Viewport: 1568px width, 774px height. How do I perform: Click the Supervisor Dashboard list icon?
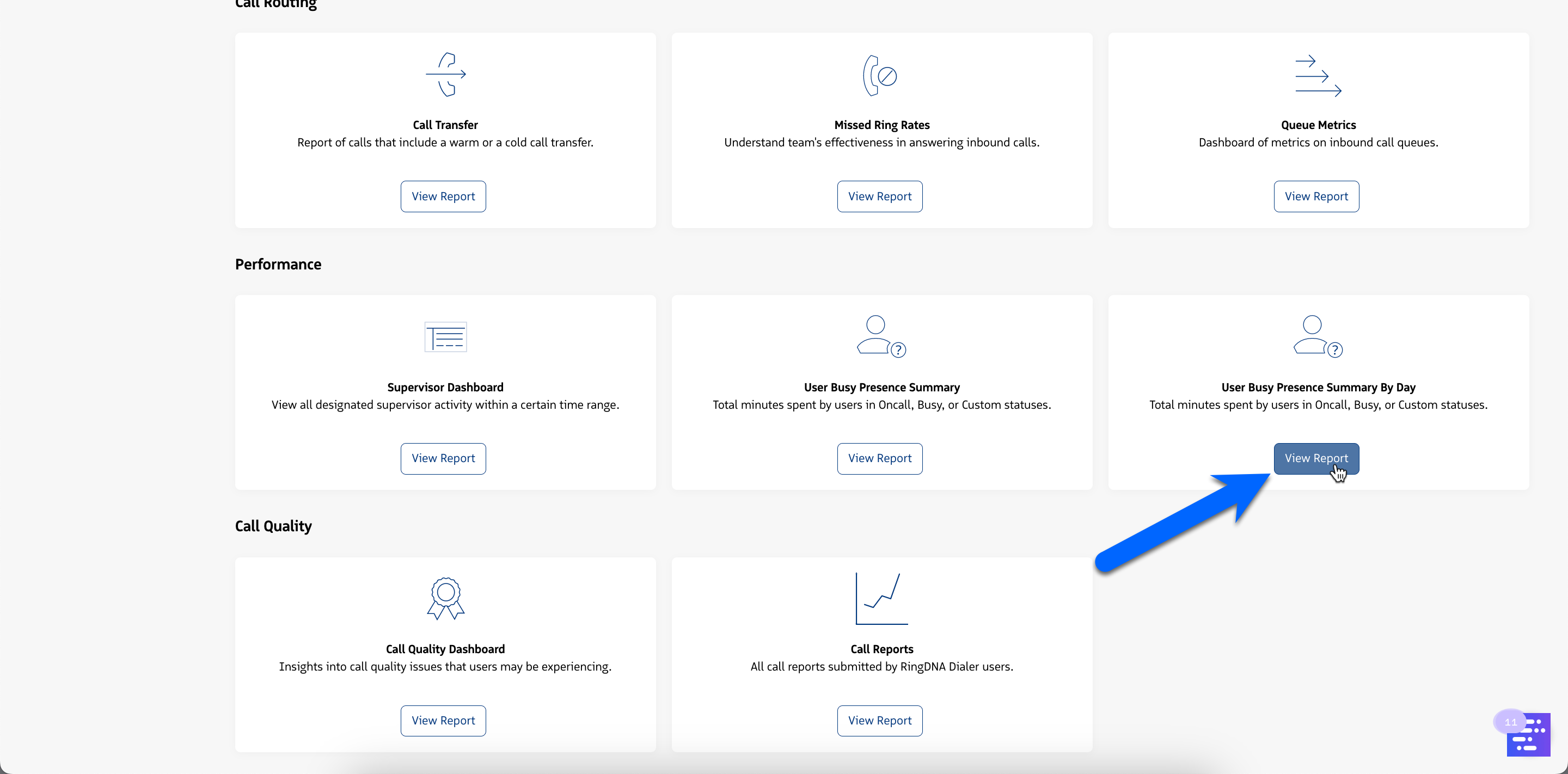[x=445, y=336]
